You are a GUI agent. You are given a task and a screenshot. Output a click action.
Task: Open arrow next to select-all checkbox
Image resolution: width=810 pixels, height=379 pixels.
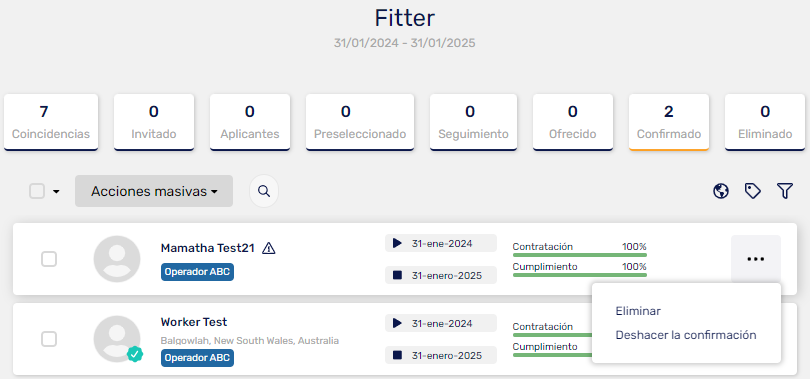[56, 192]
